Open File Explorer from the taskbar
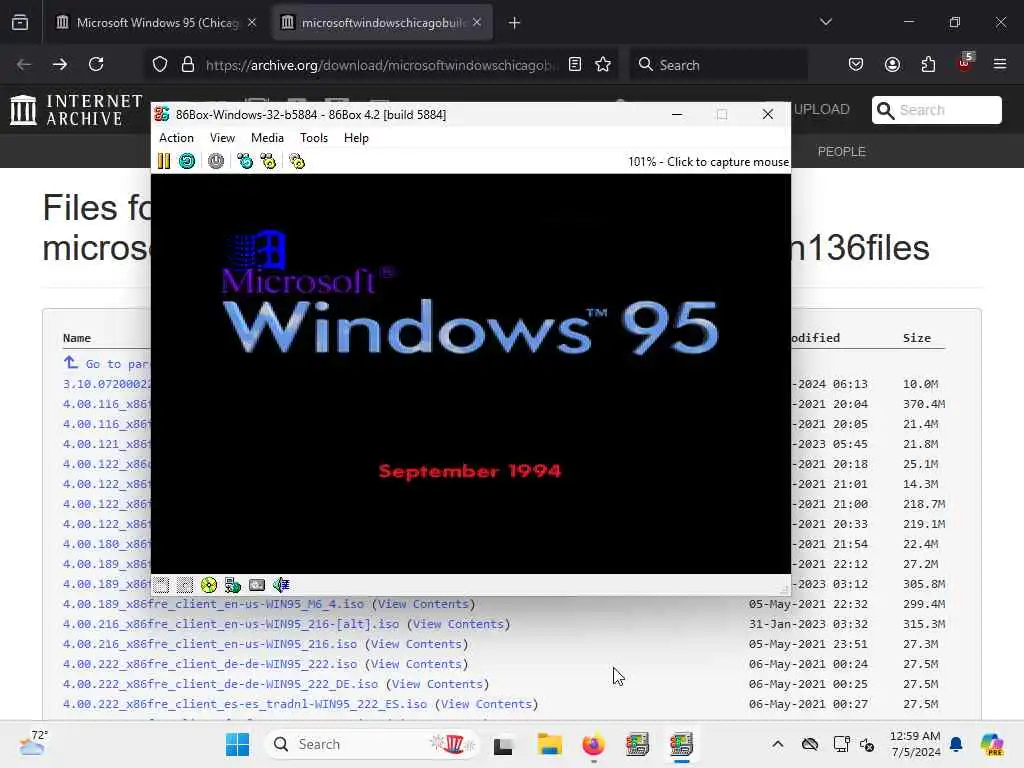1024x768 pixels. (x=549, y=744)
